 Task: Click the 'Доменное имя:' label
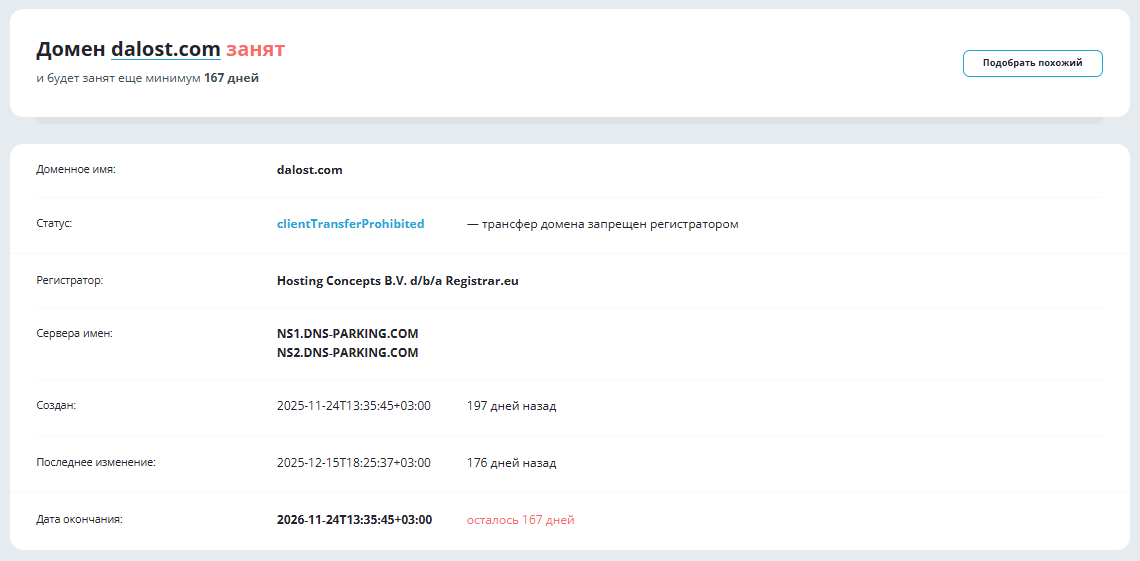(x=76, y=169)
